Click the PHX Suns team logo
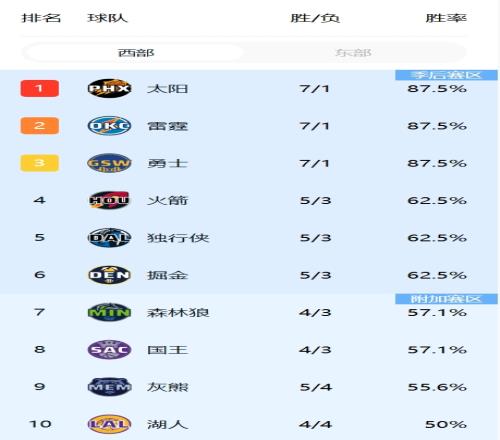Viewport: 500px width, 440px height. 109,88
